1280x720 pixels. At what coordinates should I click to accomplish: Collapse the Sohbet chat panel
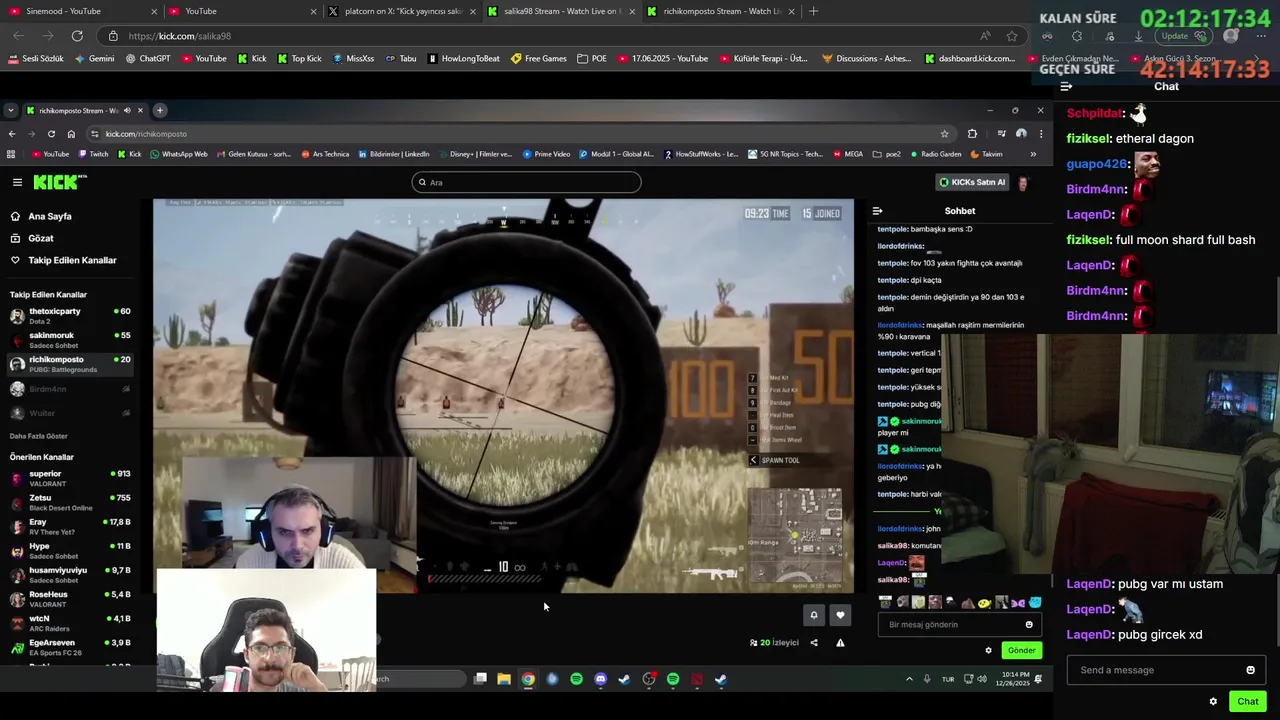pos(877,211)
